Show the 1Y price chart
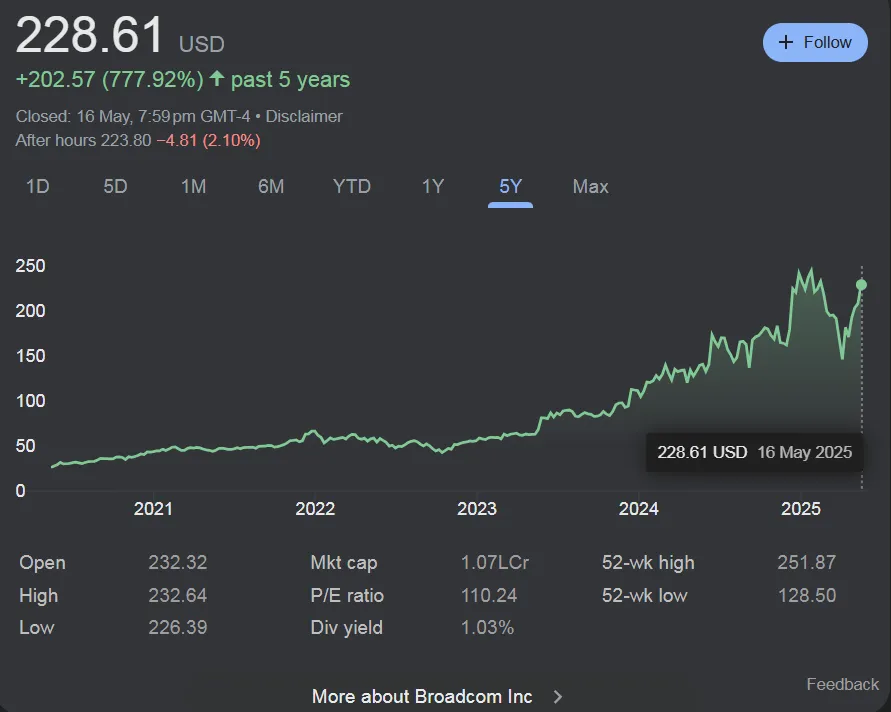The height and width of the screenshot is (712, 891). (432, 186)
